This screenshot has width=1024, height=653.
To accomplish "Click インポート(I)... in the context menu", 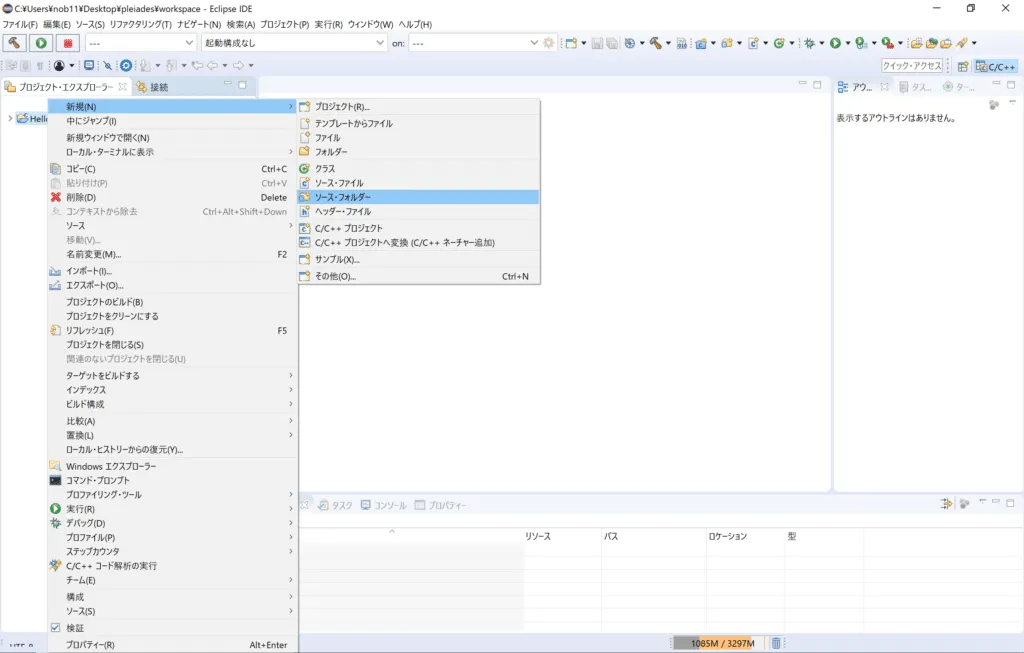I will tap(172, 271).
